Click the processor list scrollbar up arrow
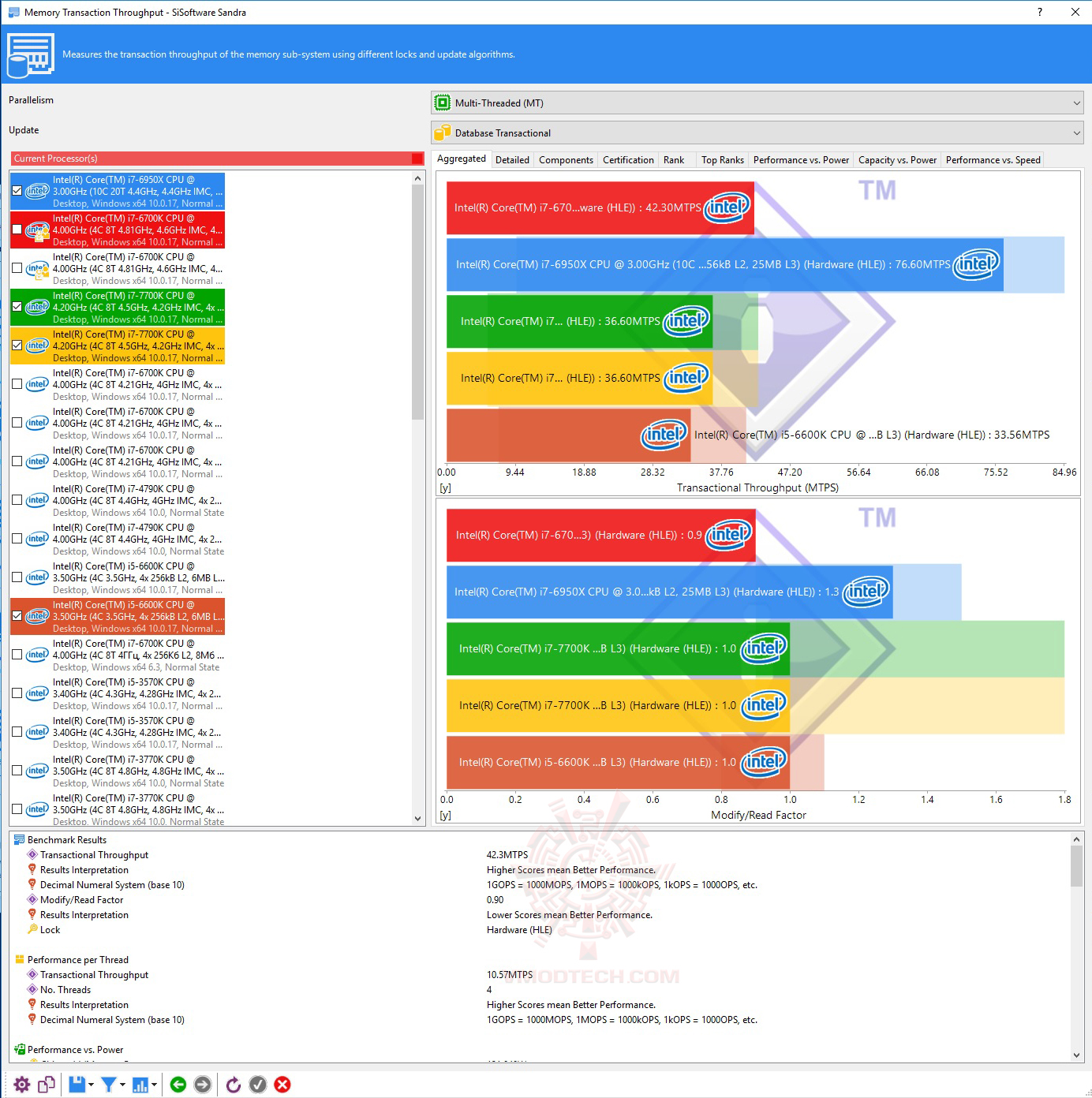The image size is (1092, 1098). click(418, 179)
